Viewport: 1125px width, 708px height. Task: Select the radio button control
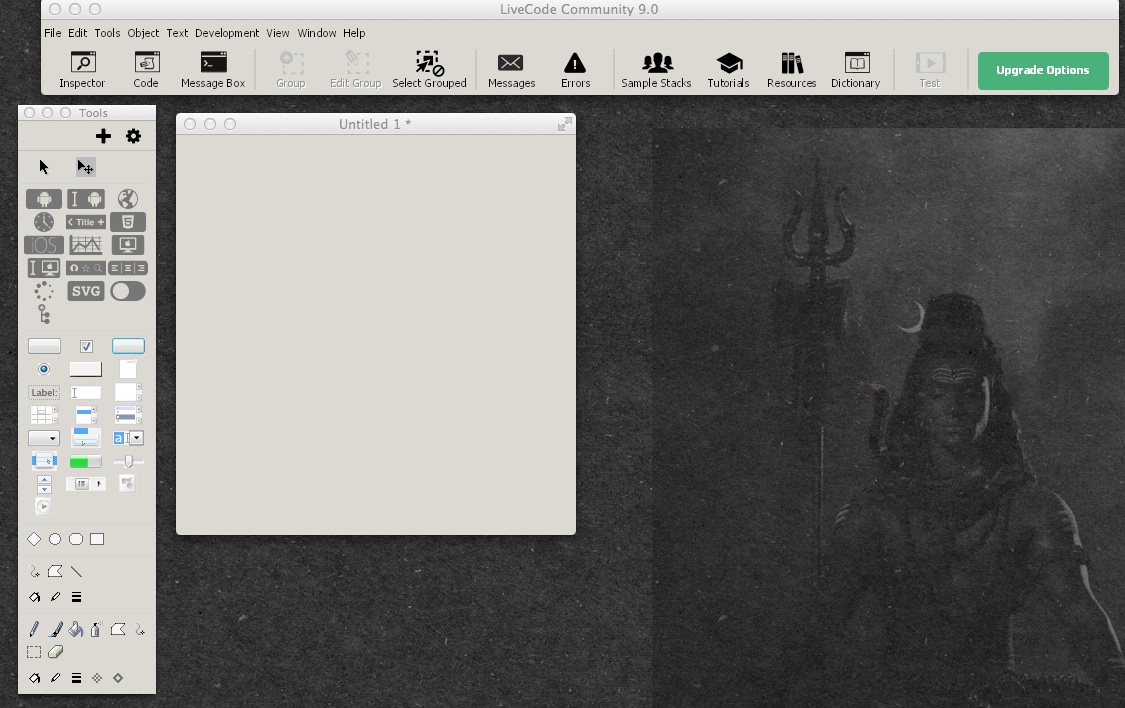click(44, 369)
